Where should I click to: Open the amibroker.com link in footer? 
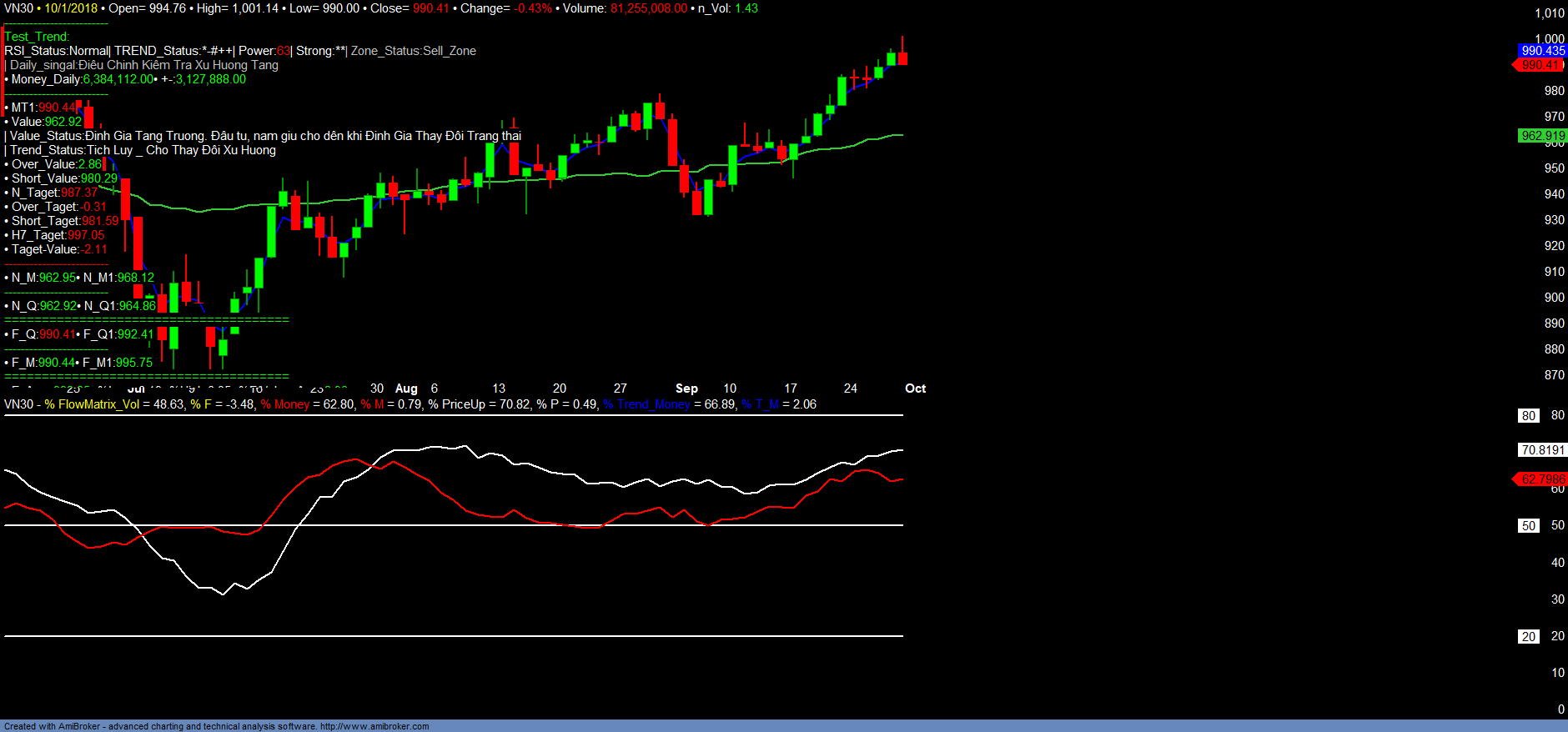pos(374,726)
